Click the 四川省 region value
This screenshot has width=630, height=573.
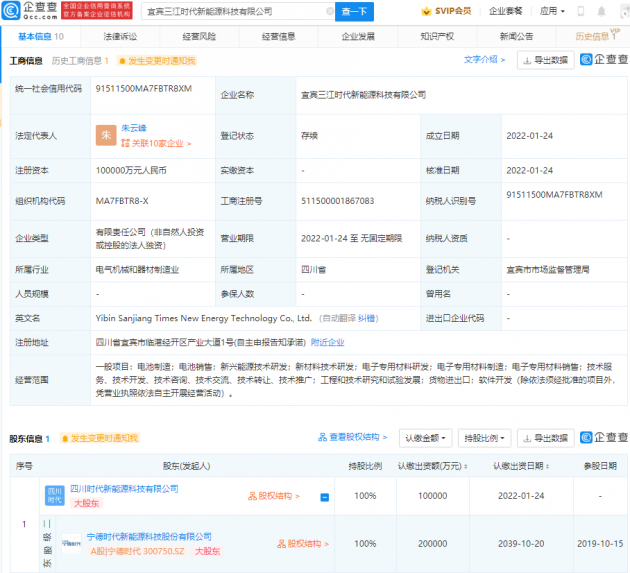click(x=314, y=270)
